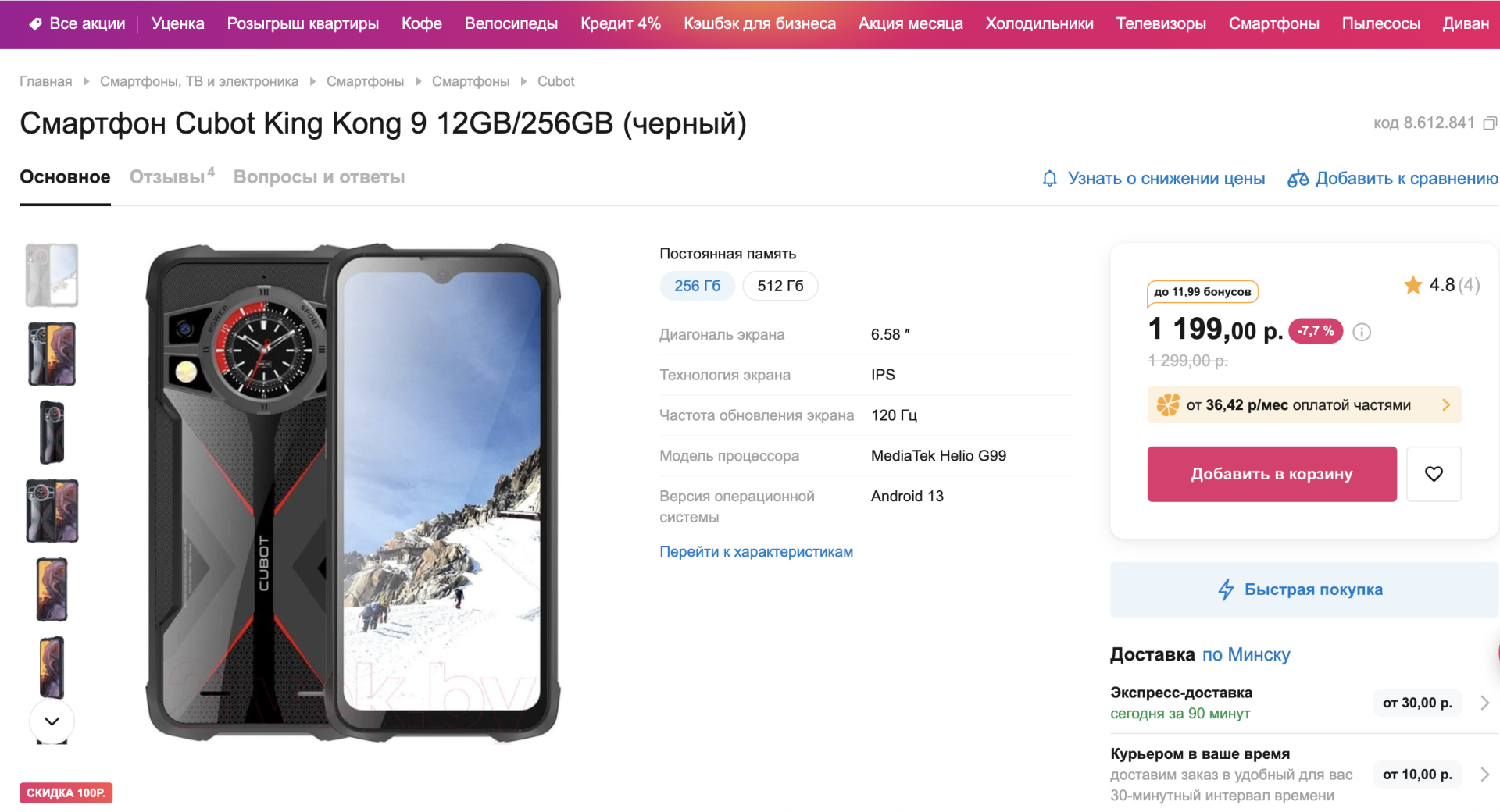Expand Курьером в ваше время chevron
Screen dimensions: 1500x812
(x=1484, y=775)
